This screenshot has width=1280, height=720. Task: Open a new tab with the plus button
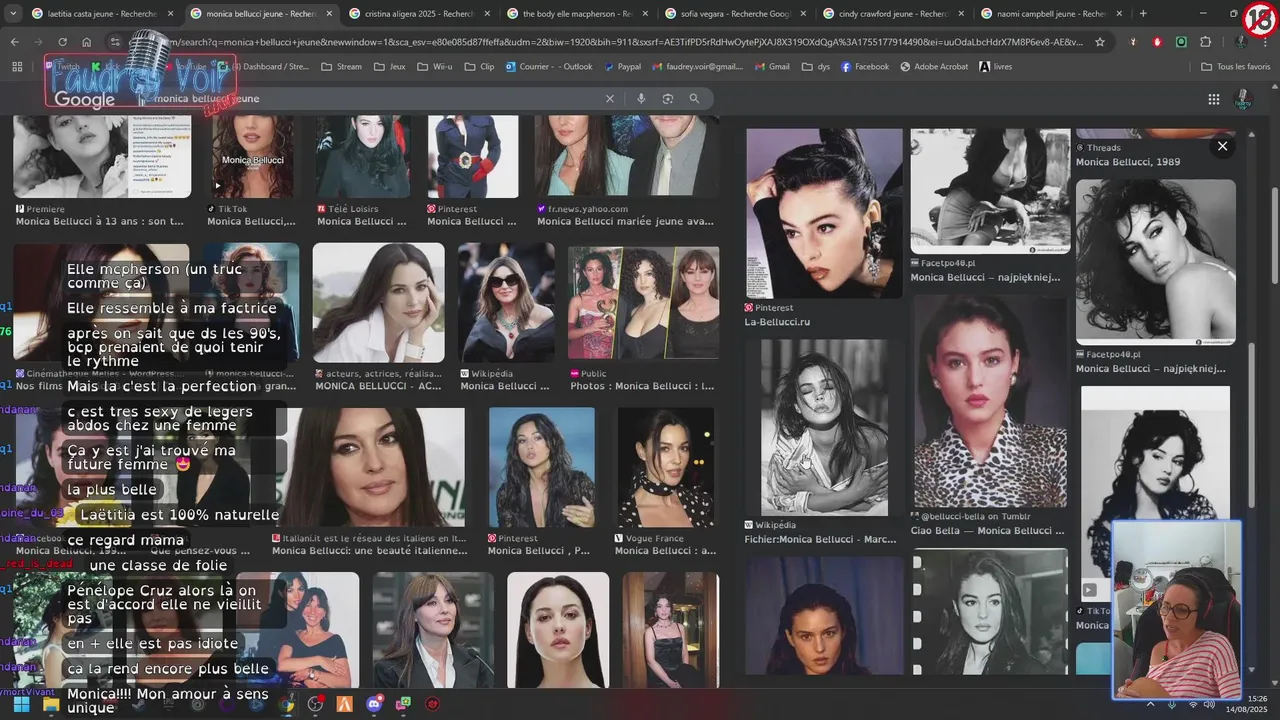click(x=1143, y=14)
